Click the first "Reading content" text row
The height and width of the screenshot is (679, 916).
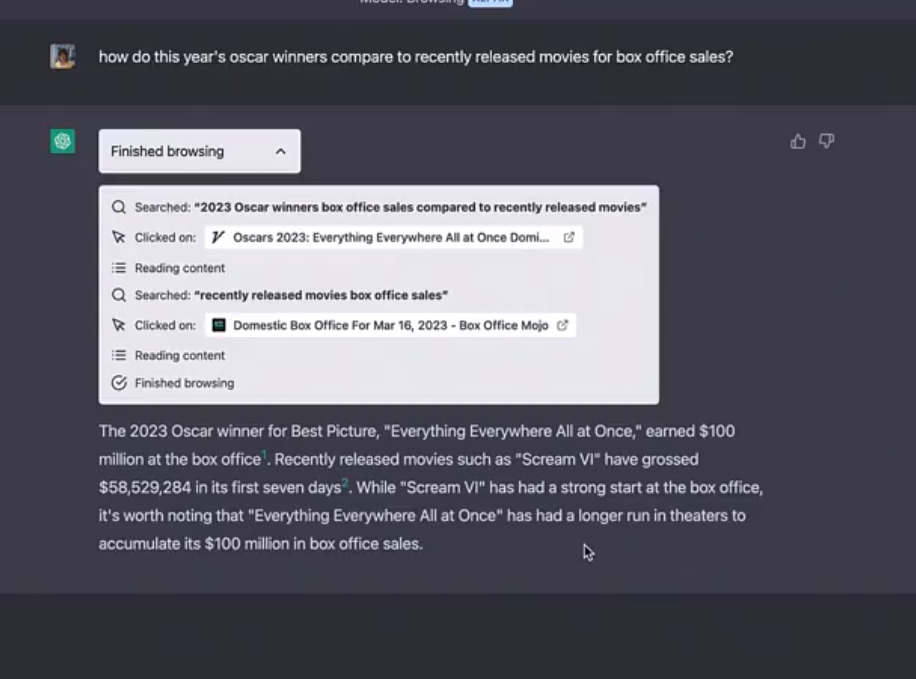179,268
